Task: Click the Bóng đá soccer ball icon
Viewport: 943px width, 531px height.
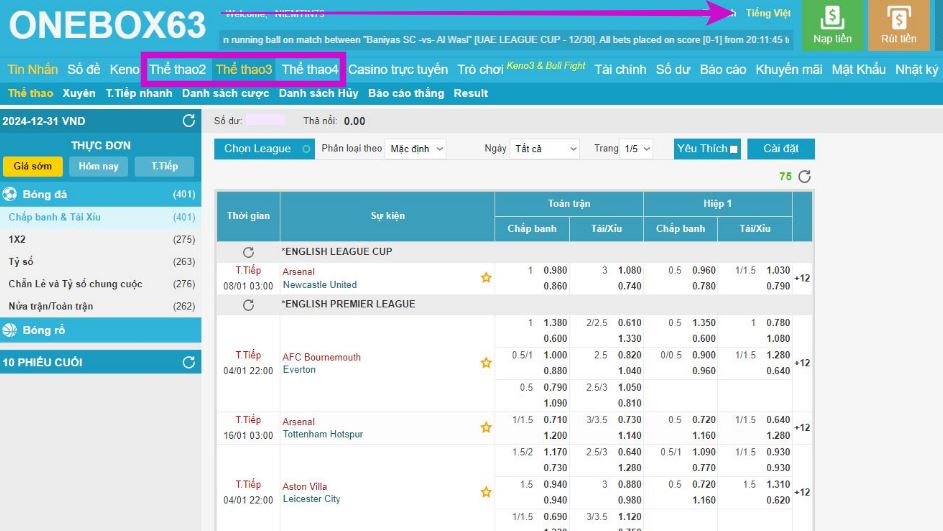Action: pos(10,194)
